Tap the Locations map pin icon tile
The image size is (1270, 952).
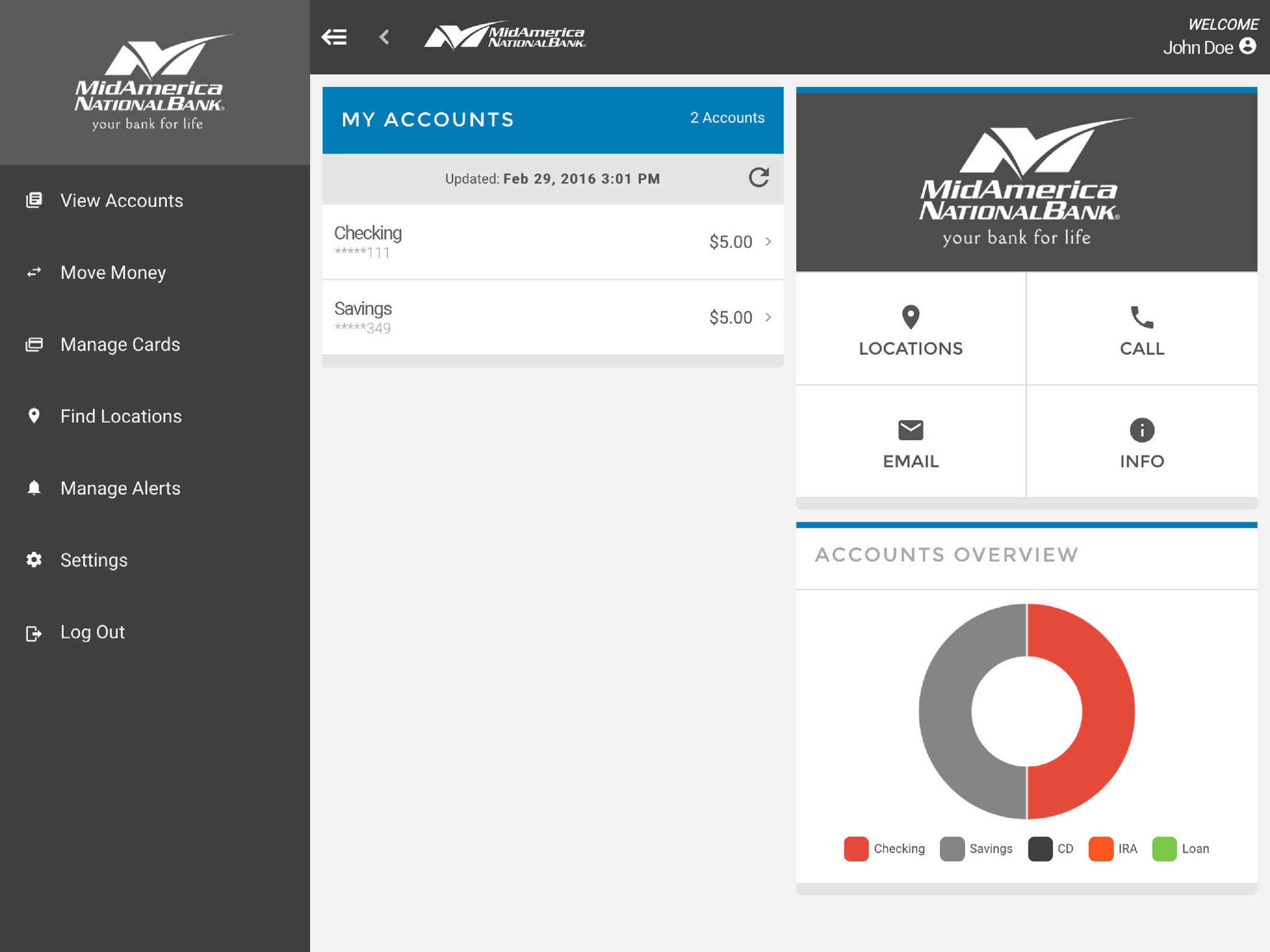[911, 317]
